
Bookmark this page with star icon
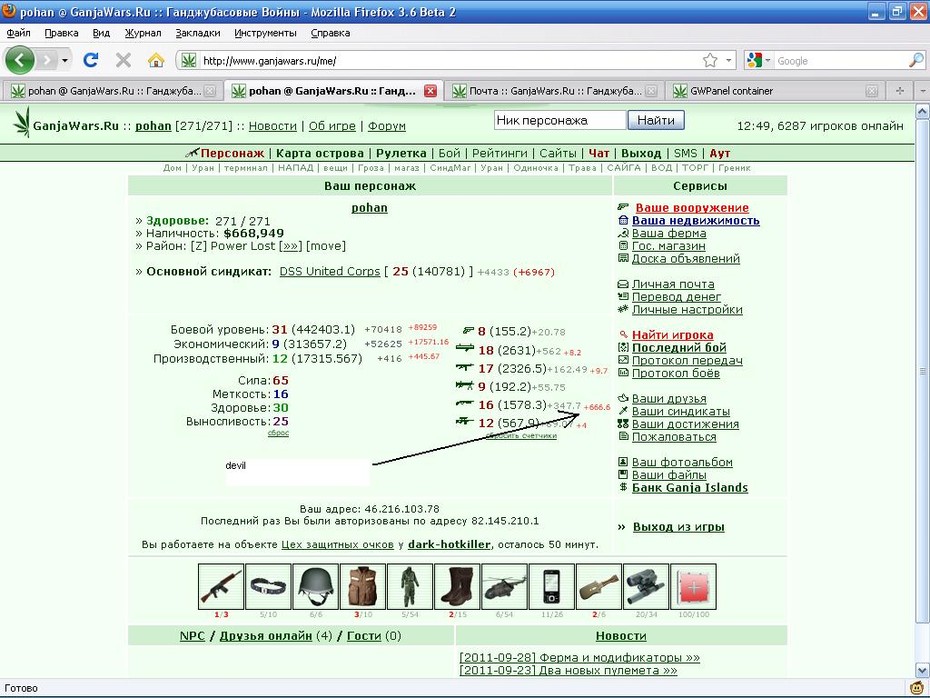[710, 60]
